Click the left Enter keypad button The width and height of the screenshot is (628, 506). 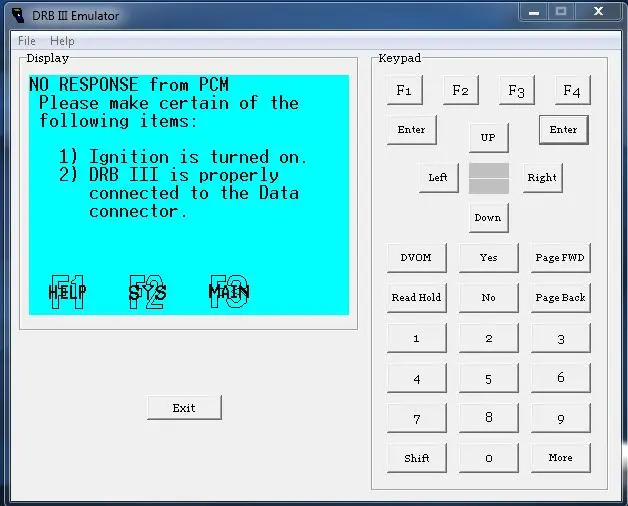[x=412, y=130]
